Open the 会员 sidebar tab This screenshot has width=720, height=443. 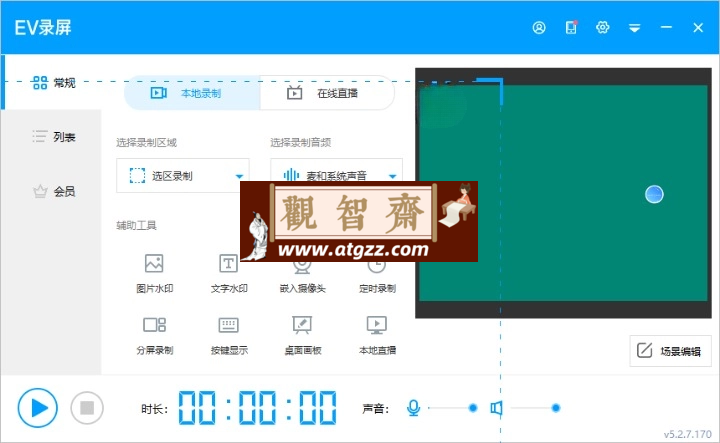pyautogui.click(x=53, y=191)
